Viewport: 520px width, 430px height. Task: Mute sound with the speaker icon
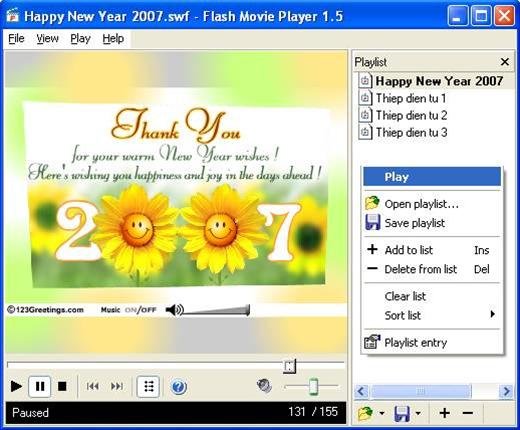(264, 386)
